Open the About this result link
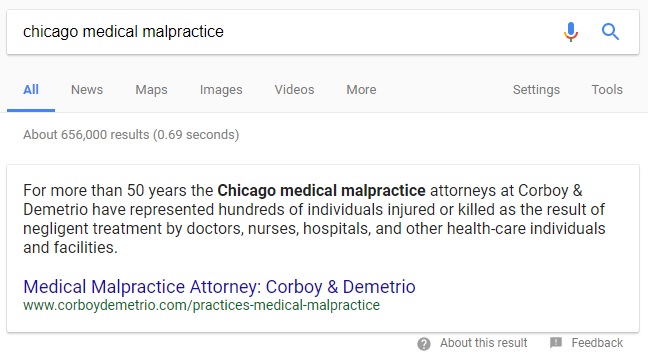 click(x=484, y=343)
